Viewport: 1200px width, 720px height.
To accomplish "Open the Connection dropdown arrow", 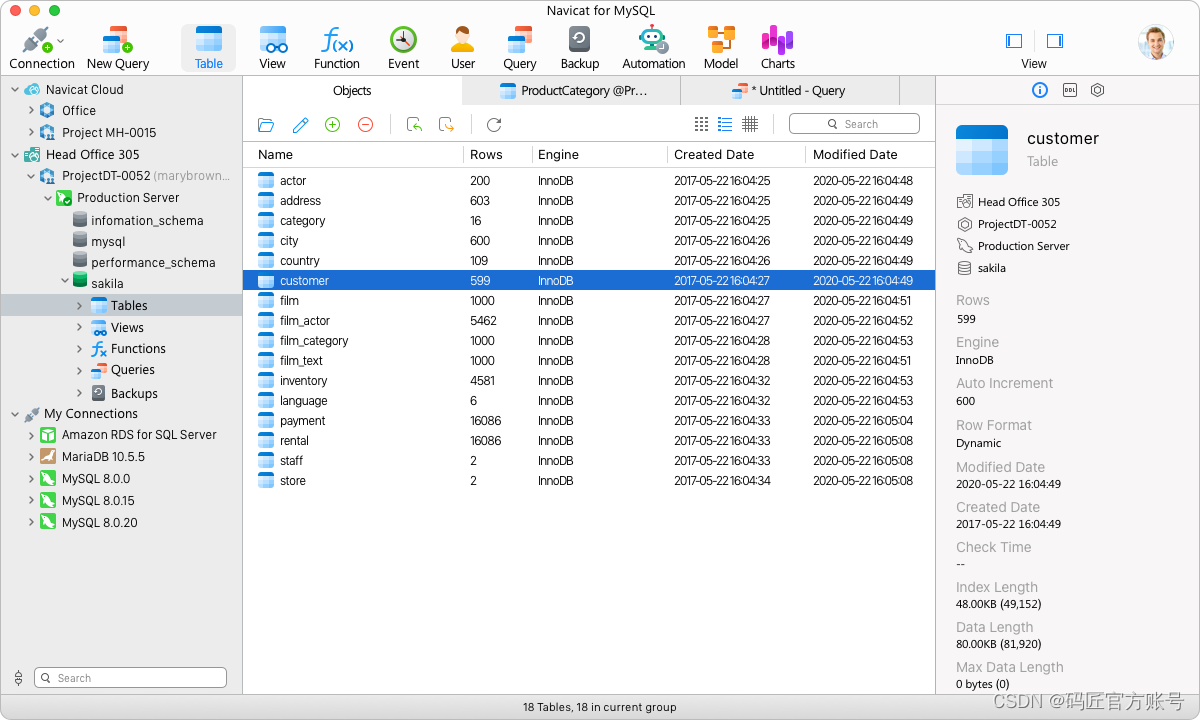I will [x=61, y=41].
